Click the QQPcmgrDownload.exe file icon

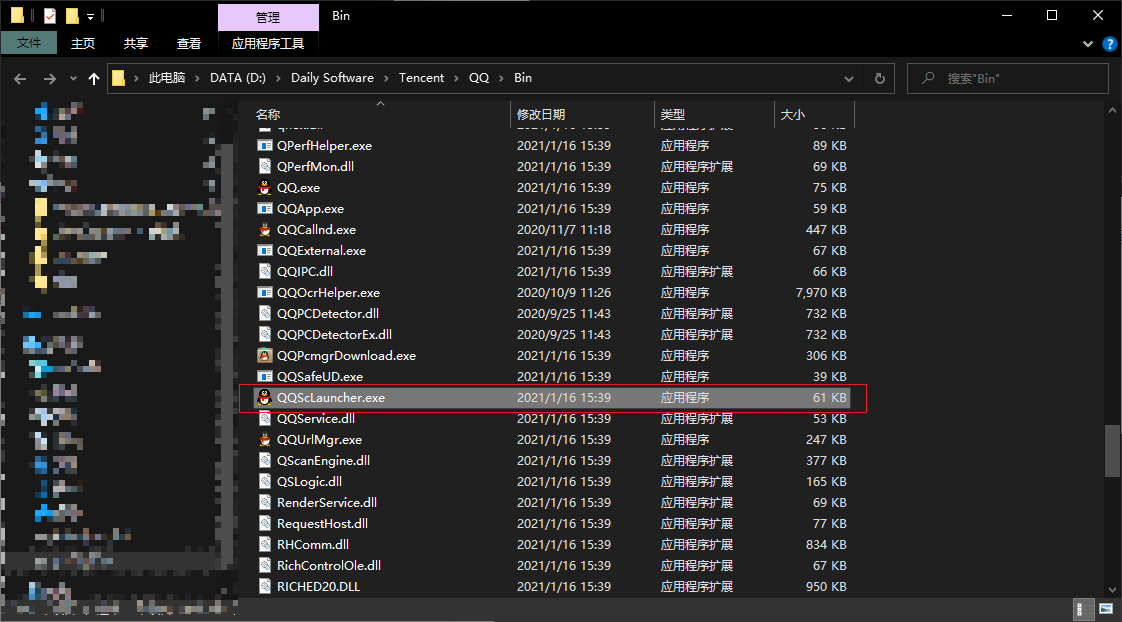coord(265,356)
